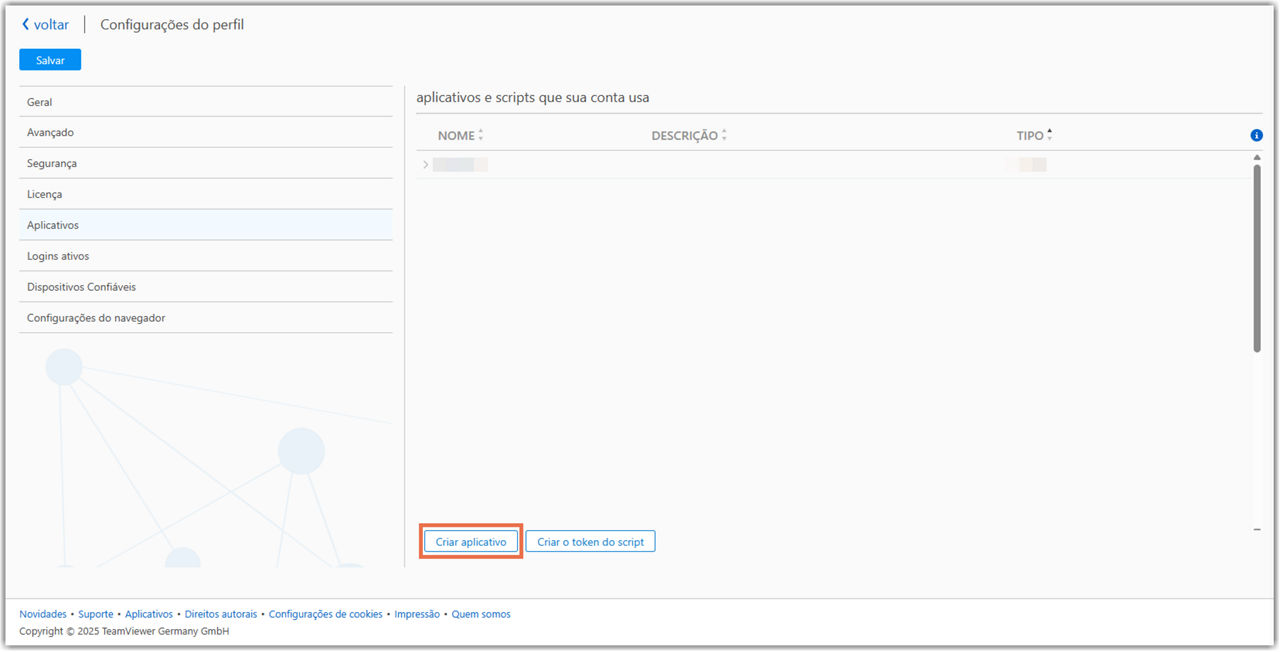Select Licença in the sidebar

[45, 195]
